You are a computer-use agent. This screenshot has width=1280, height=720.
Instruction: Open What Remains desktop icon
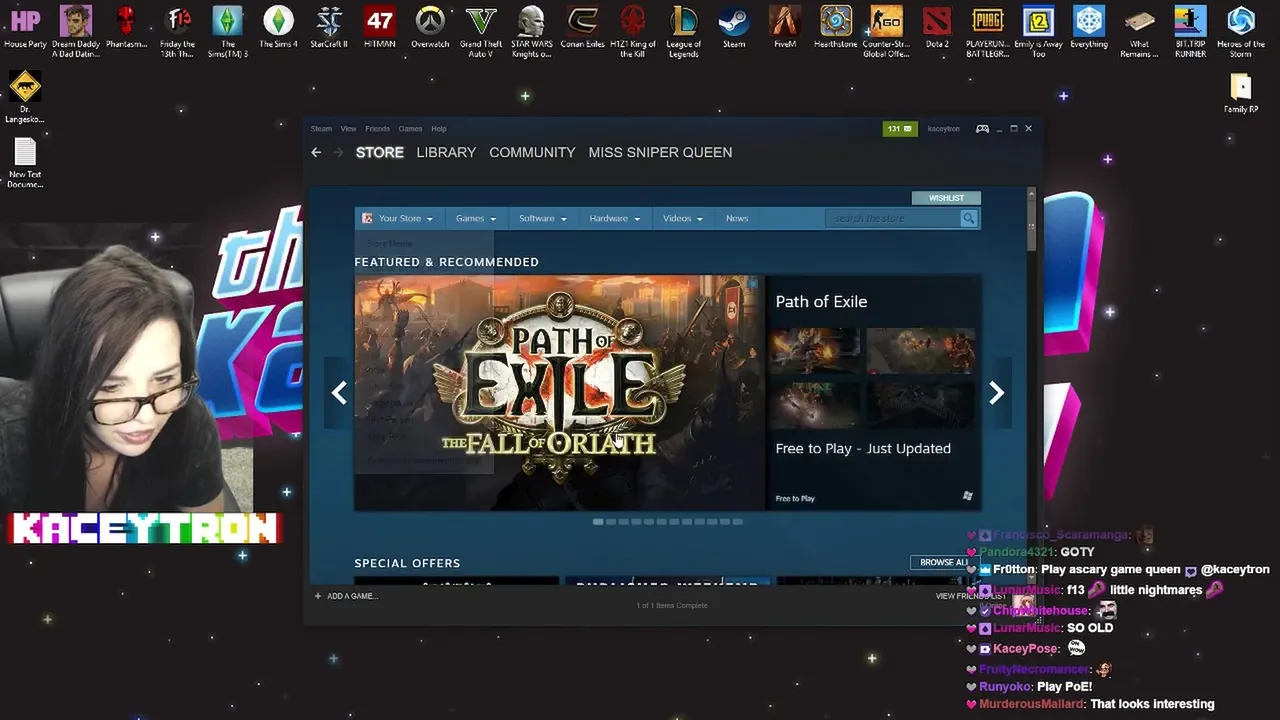(1140, 31)
